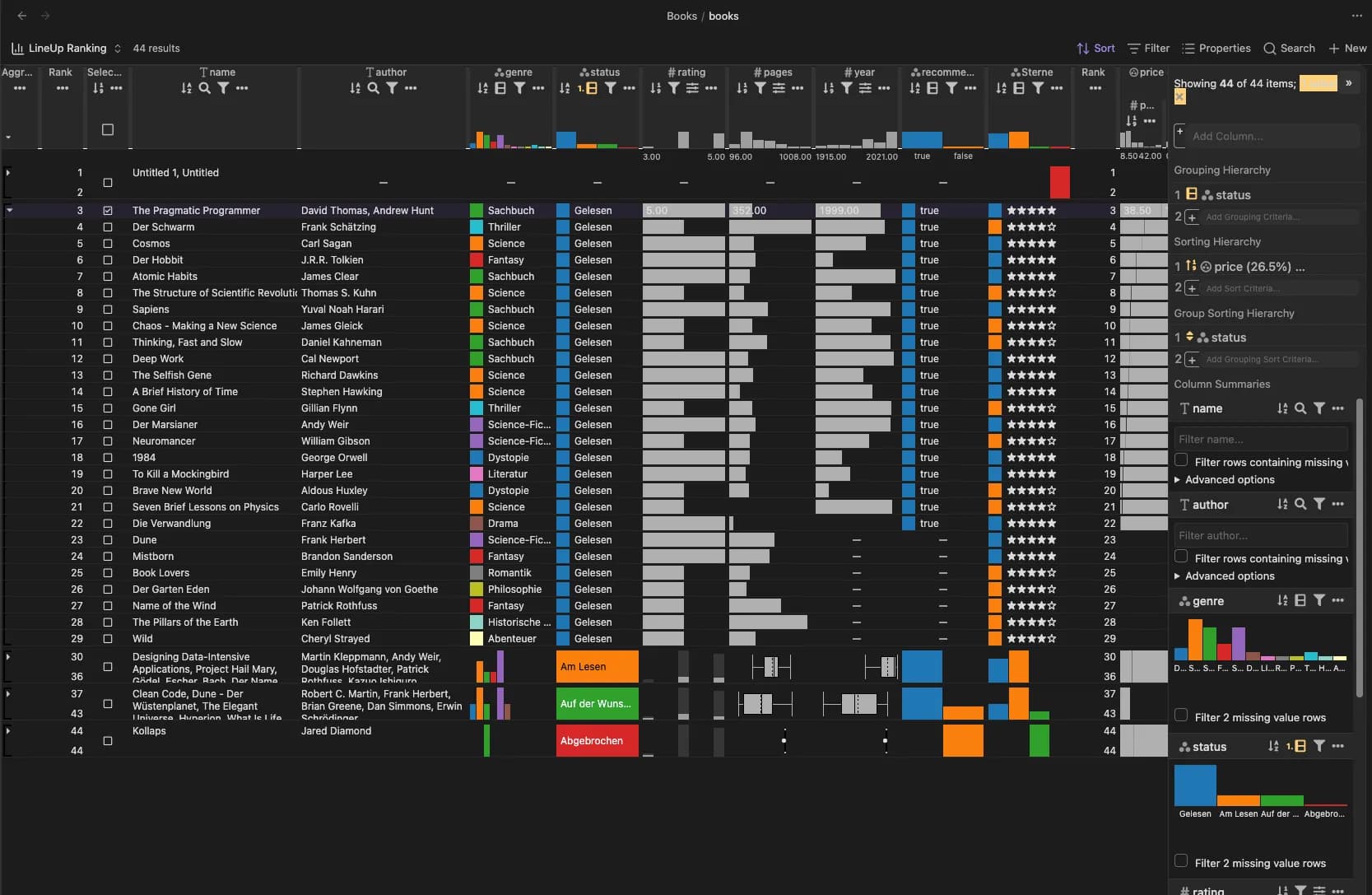Click the group icon in the genre summary panel
The height and width of the screenshot is (895, 1372).
click(1300, 601)
